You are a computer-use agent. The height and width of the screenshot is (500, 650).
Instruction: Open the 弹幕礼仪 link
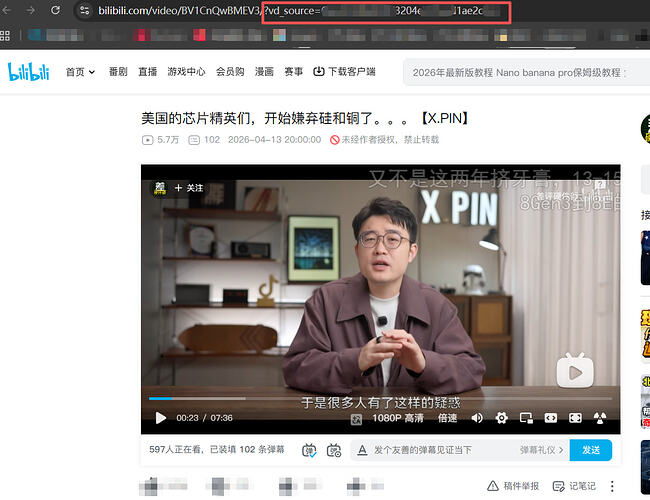pyautogui.click(x=541, y=450)
